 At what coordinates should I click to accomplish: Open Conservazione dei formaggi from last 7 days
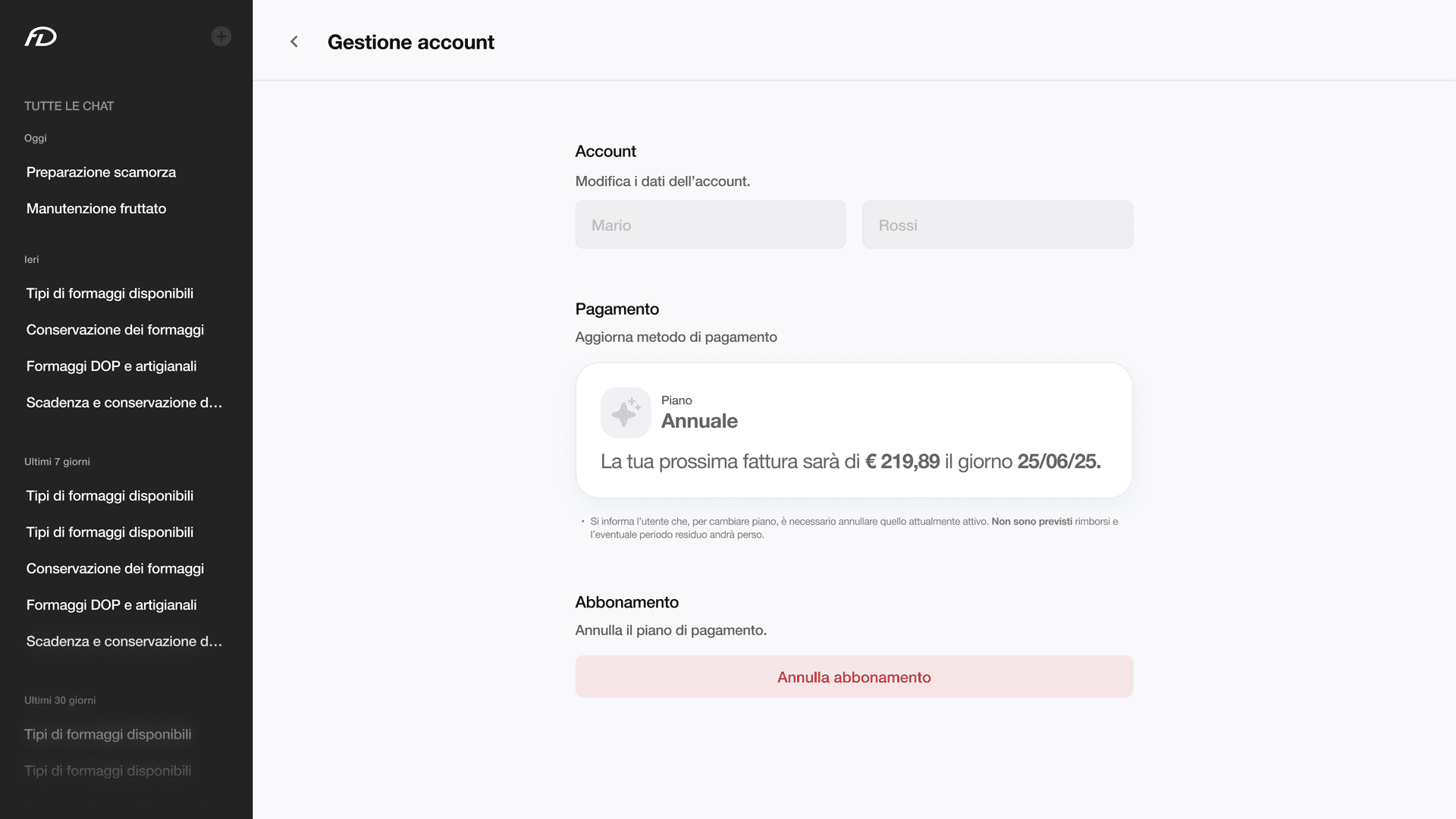[115, 569]
